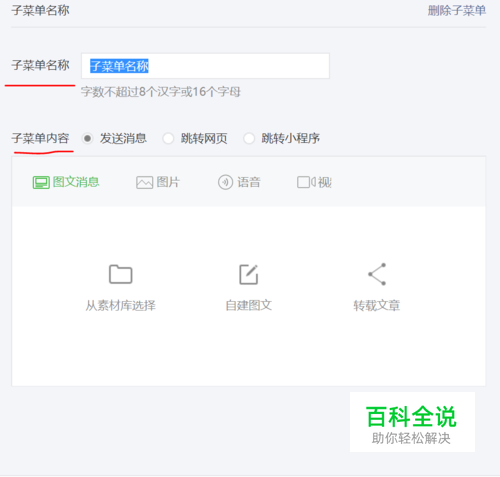
Task: Switch to the 图片 tab
Action: click(158, 182)
